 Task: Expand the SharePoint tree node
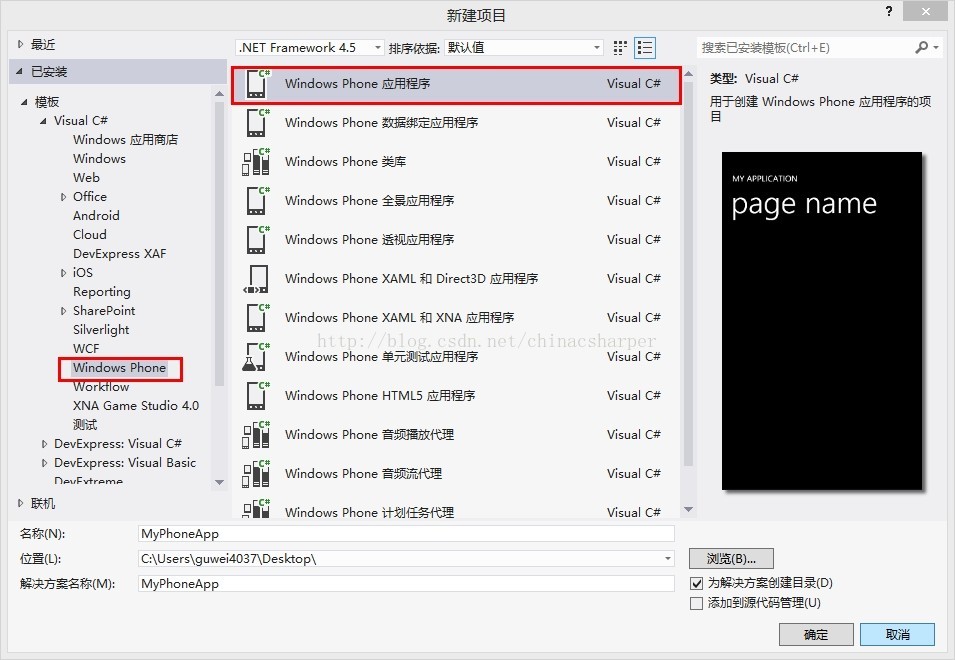click(x=63, y=311)
